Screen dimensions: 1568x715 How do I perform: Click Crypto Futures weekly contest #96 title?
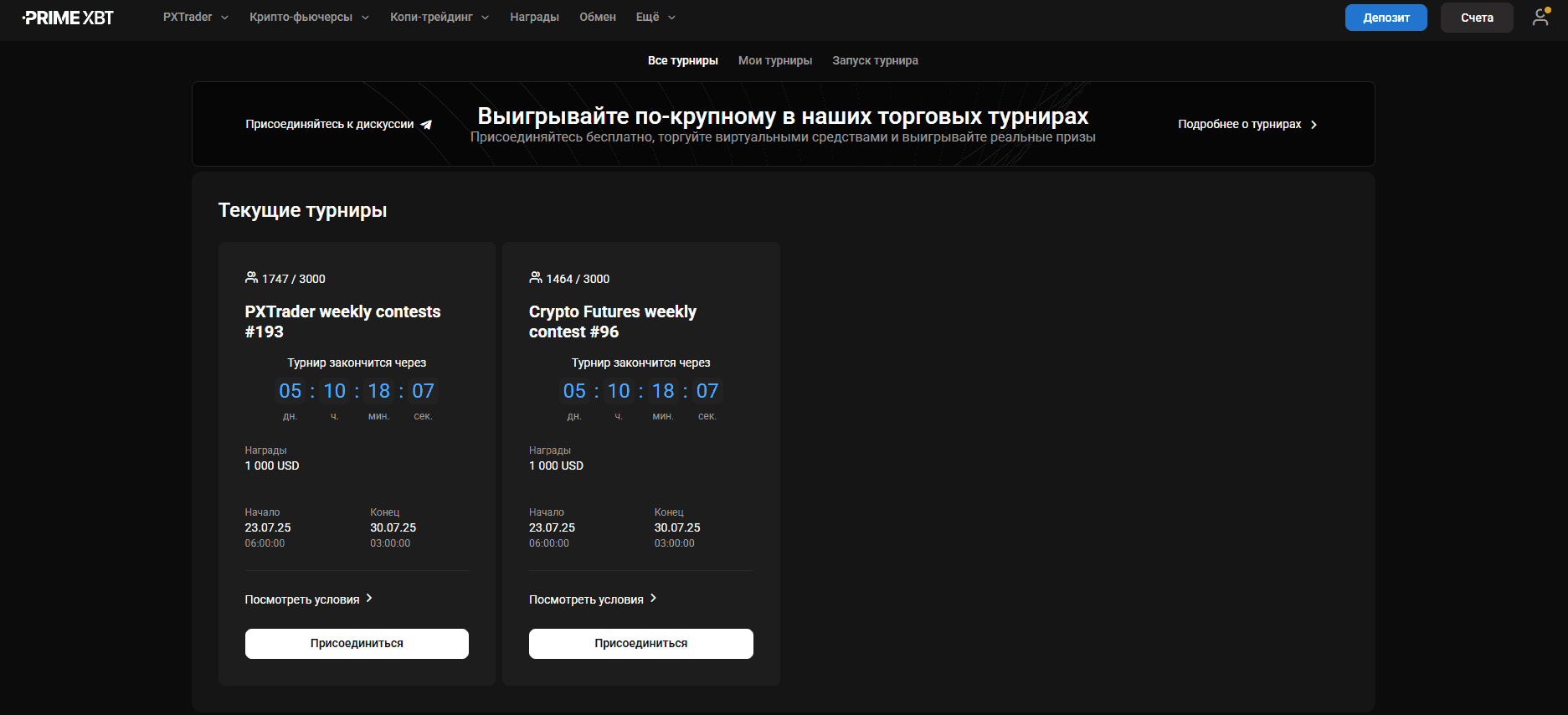click(613, 321)
